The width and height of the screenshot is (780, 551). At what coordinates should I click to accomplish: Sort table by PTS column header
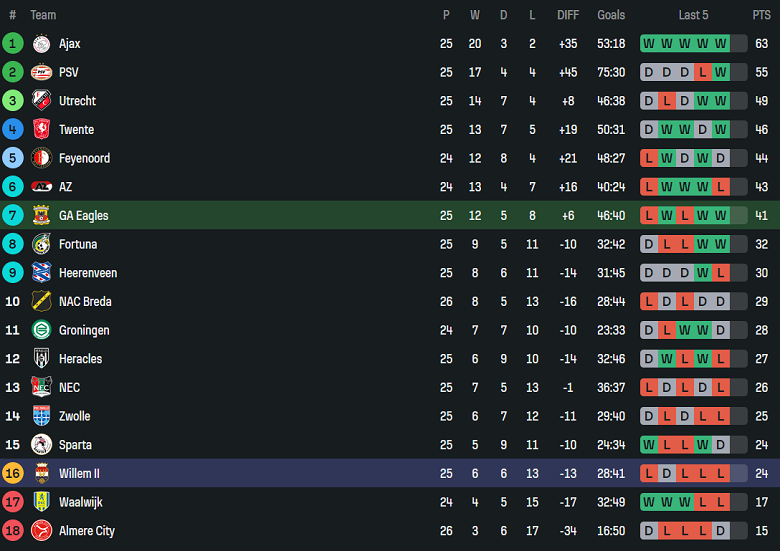(x=762, y=15)
